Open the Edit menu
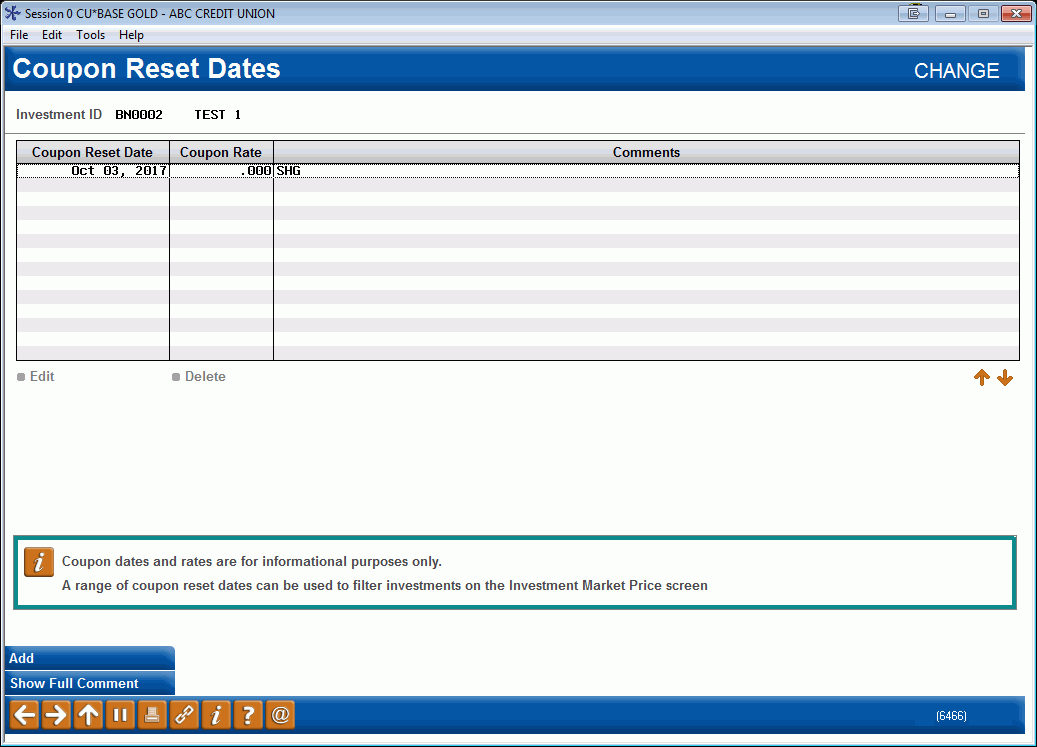This screenshot has width=1037, height=747. click(x=52, y=35)
